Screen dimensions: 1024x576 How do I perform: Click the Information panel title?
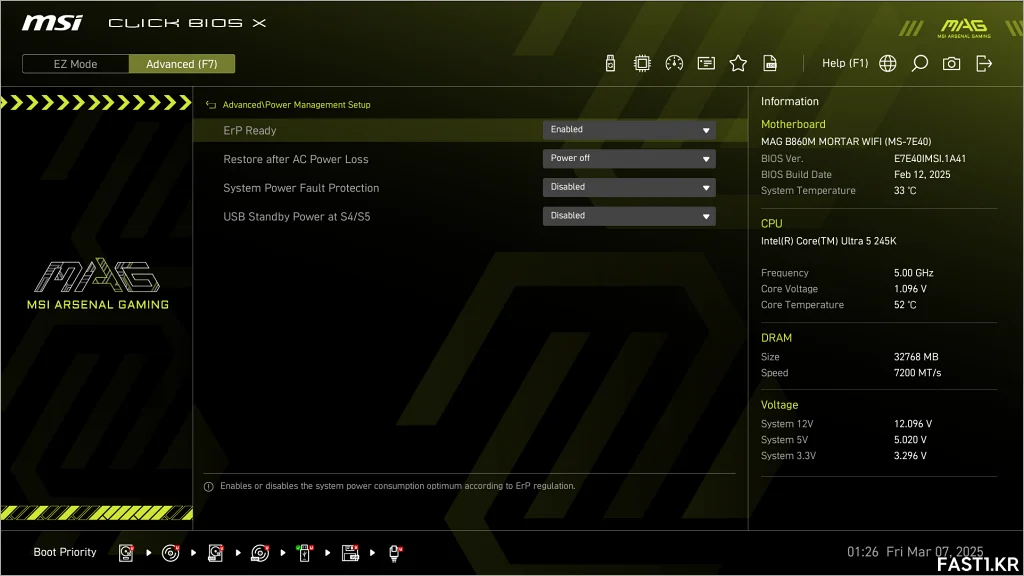[x=790, y=101]
